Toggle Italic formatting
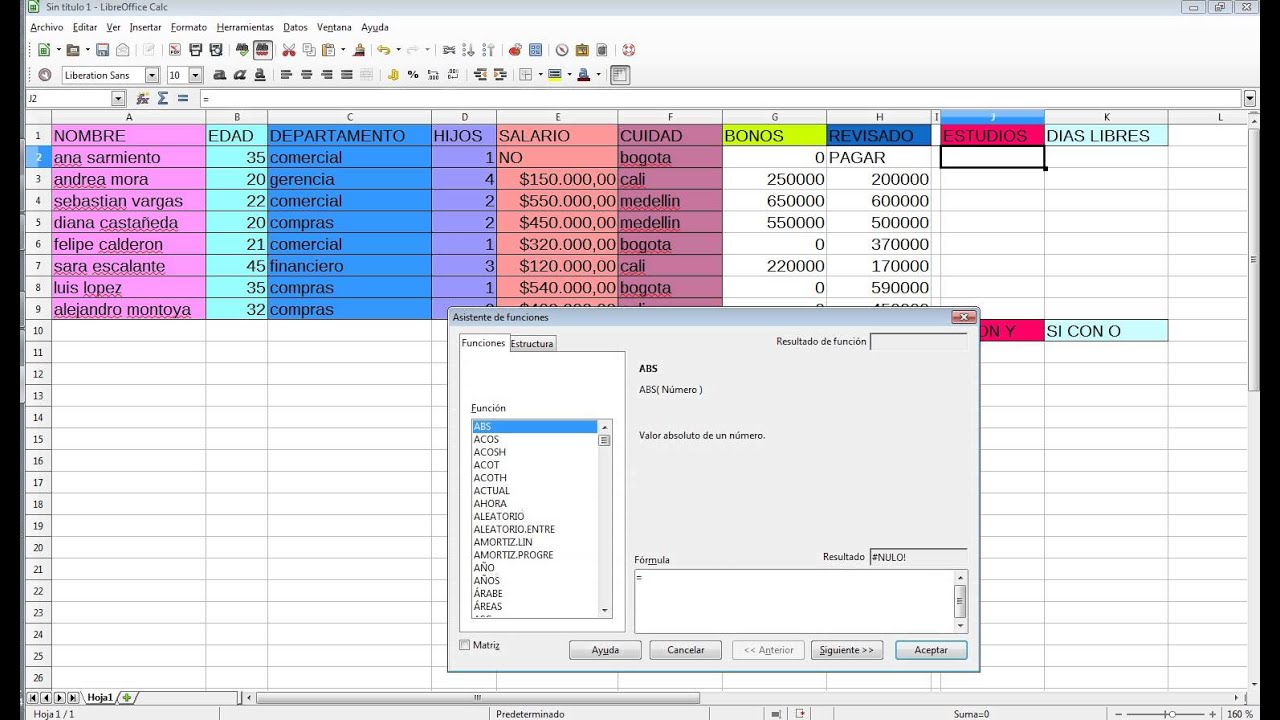The image size is (1280, 720). coord(240,75)
